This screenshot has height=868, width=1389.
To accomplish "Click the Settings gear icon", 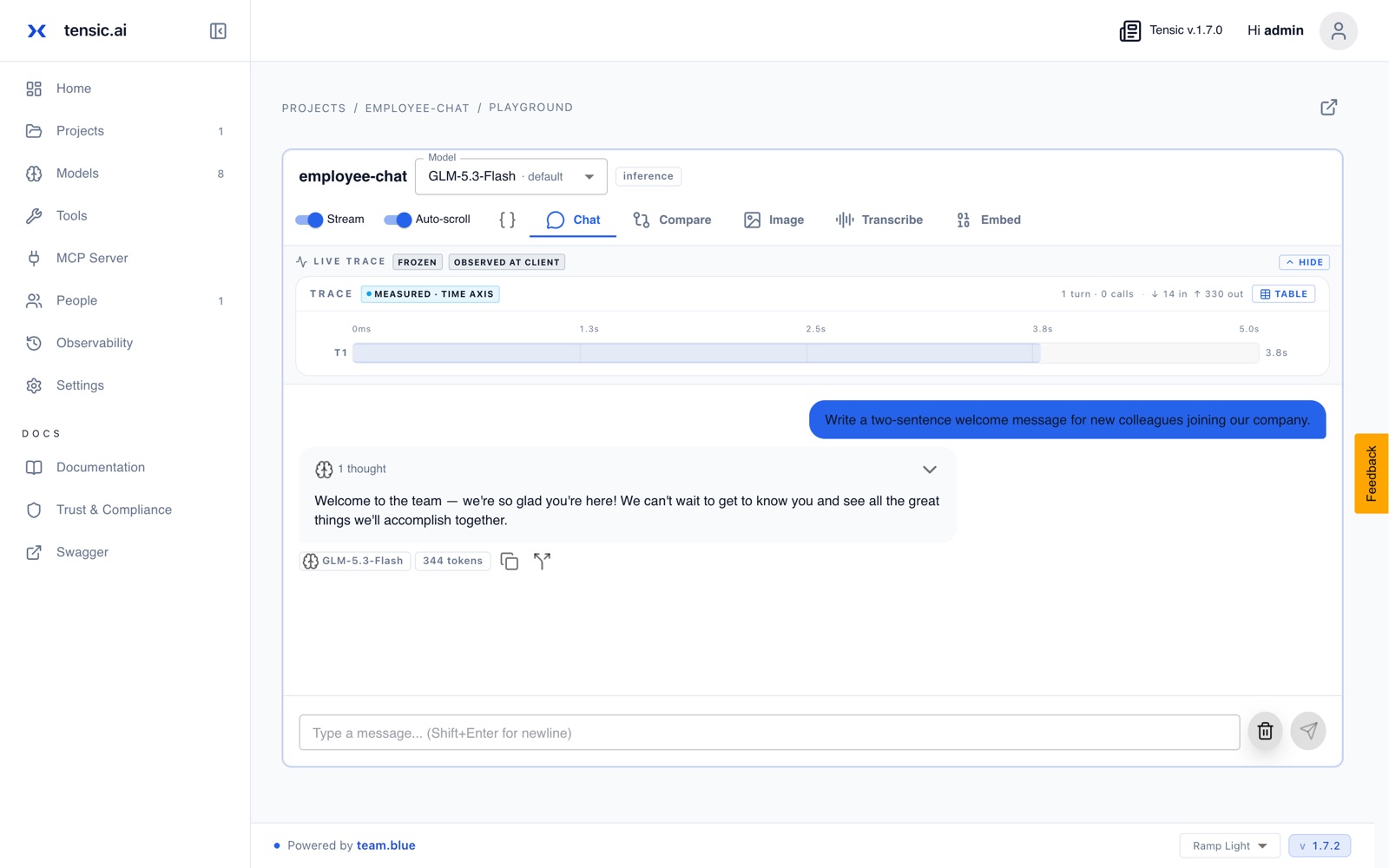I will (x=34, y=385).
